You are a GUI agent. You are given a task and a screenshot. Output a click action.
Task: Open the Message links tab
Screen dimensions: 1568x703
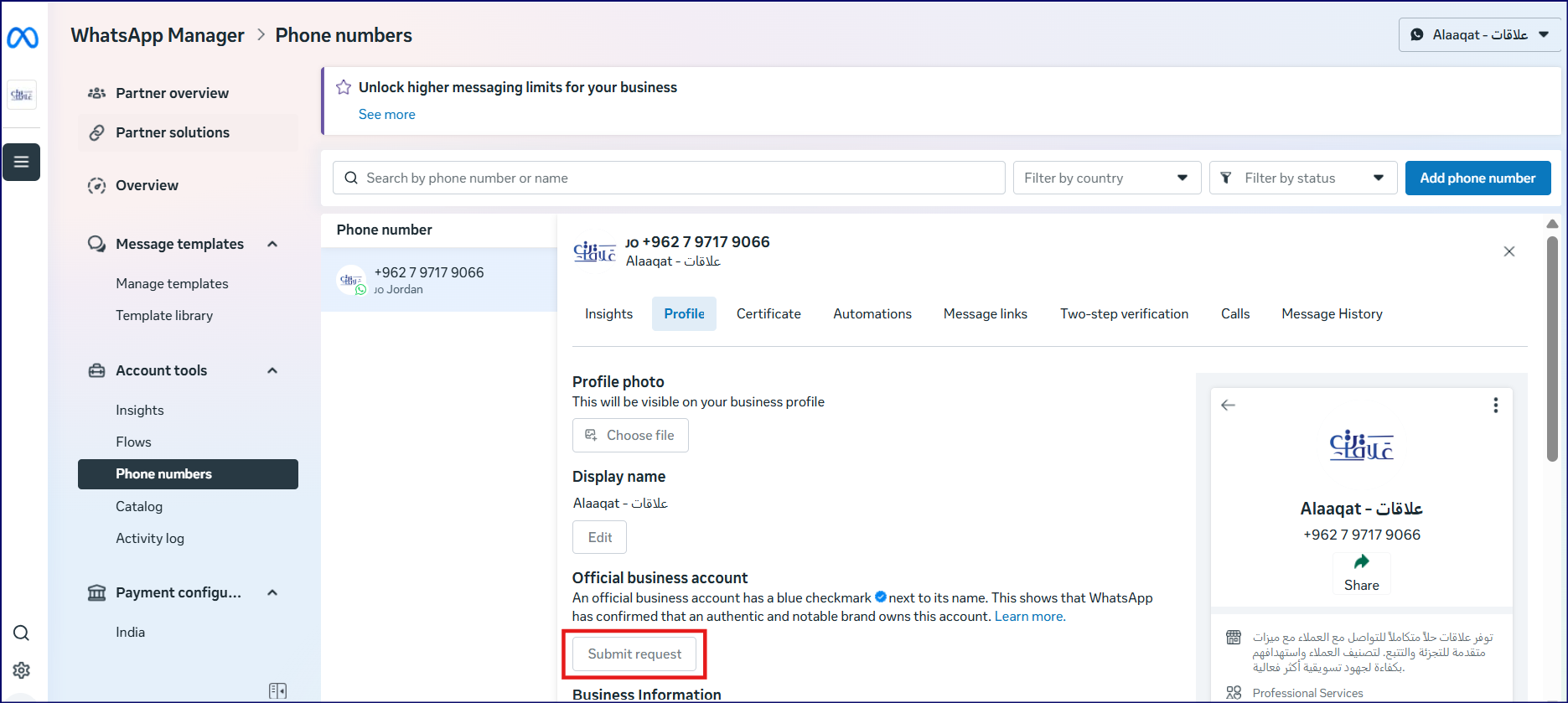tap(986, 313)
